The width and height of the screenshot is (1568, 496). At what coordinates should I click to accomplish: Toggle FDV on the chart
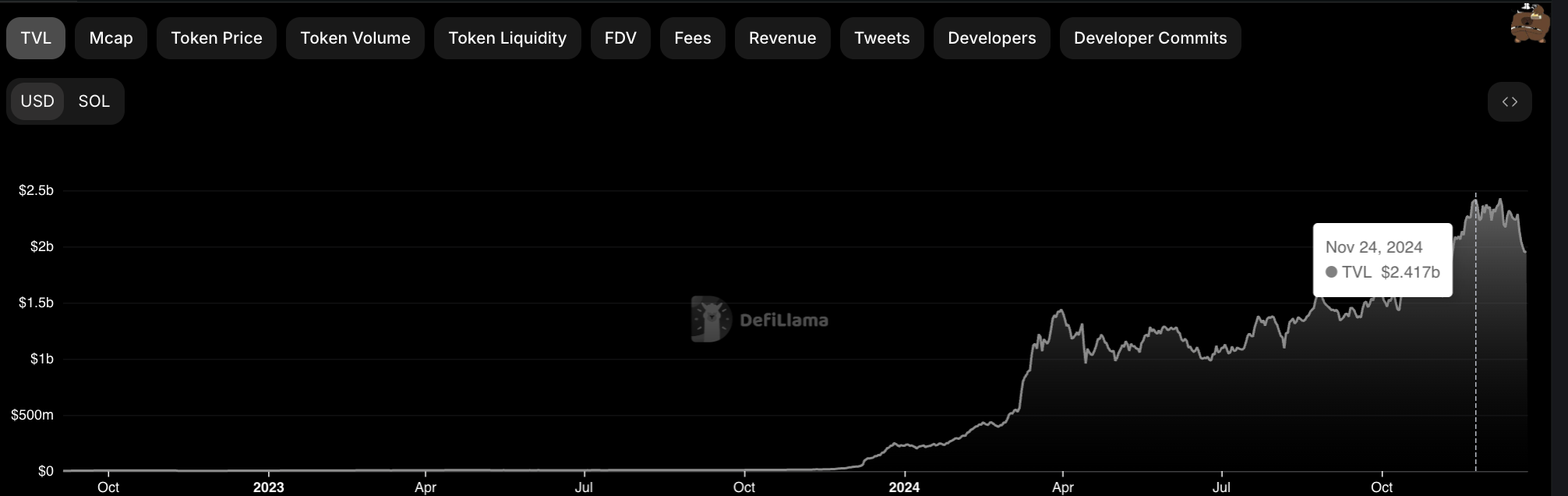coord(620,38)
